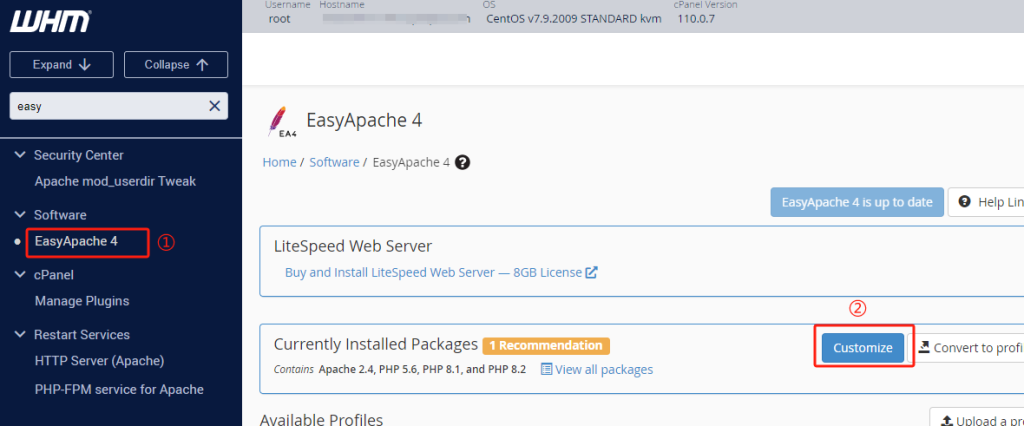Click list icon beside View all packages
The image size is (1024, 426).
(546, 369)
